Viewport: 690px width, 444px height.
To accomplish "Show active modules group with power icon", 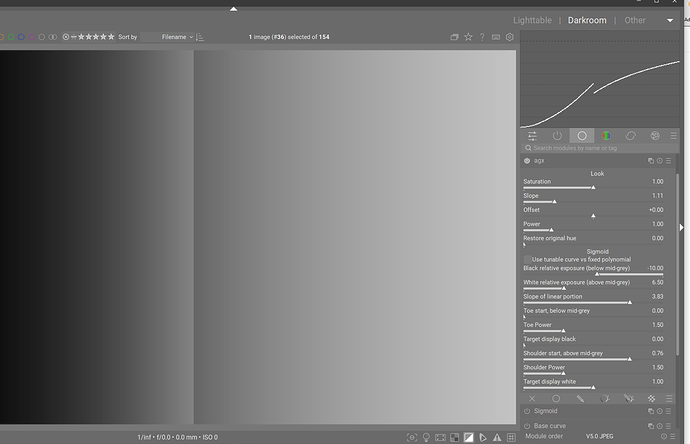I will (x=557, y=135).
